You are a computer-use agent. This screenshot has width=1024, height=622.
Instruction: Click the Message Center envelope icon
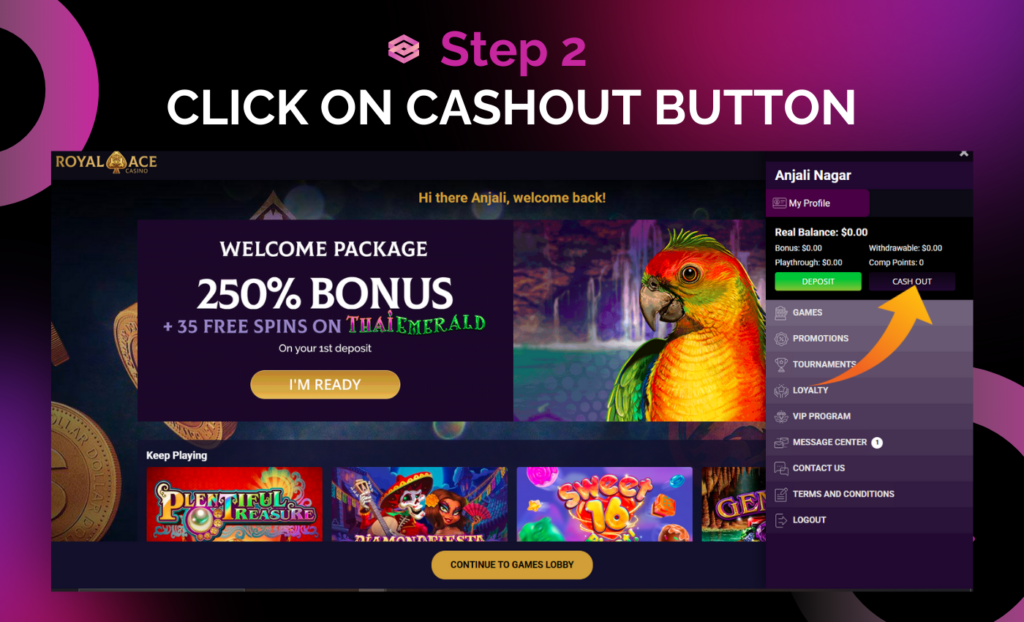click(x=781, y=442)
